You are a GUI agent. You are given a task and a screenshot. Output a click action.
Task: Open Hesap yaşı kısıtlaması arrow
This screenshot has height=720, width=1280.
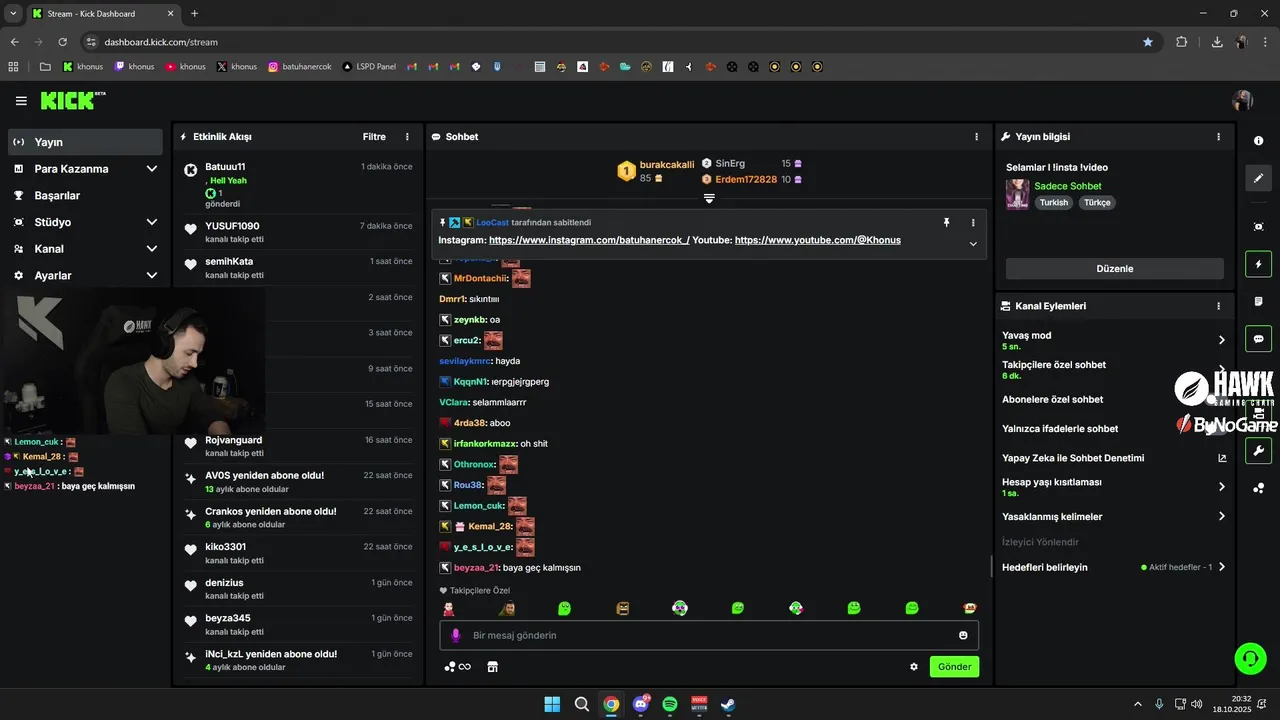pos(1221,487)
